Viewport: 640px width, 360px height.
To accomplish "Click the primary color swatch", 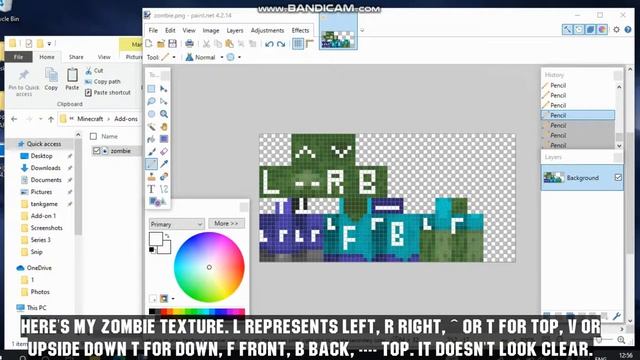I will [156, 239].
